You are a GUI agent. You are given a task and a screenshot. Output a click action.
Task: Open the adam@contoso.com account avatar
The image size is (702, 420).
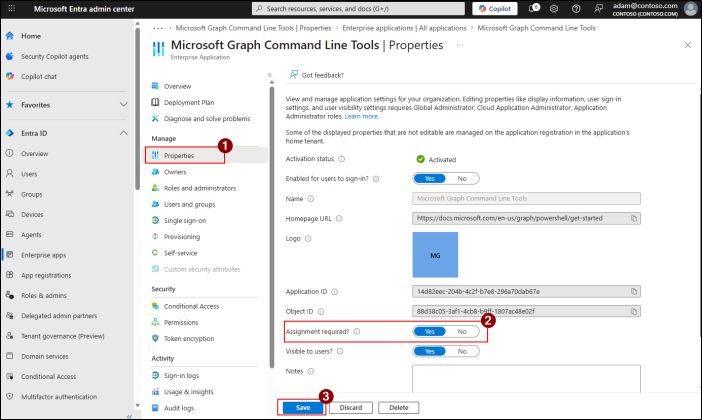click(691, 9)
